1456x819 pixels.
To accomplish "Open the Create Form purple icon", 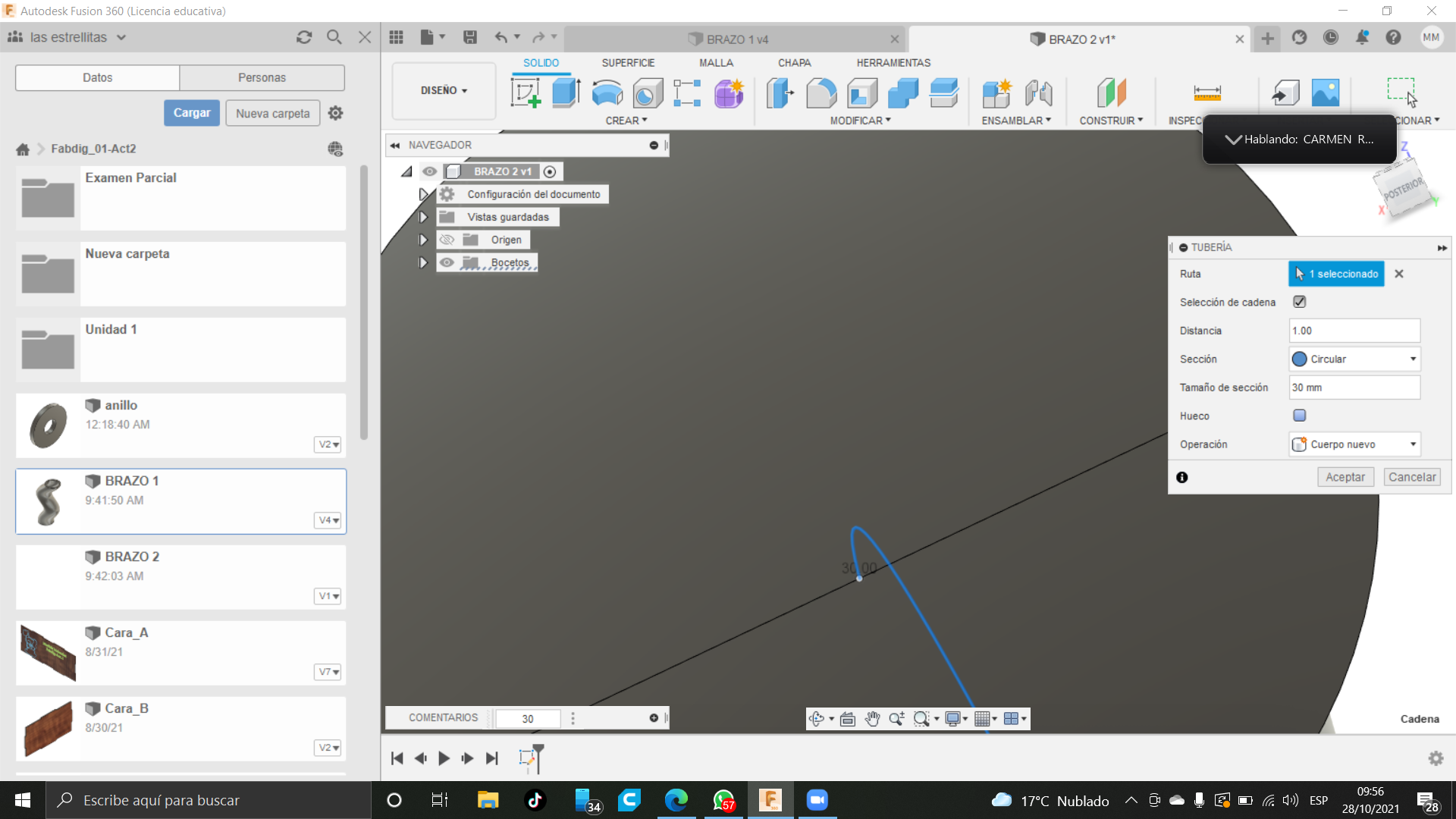I will coord(729,93).
